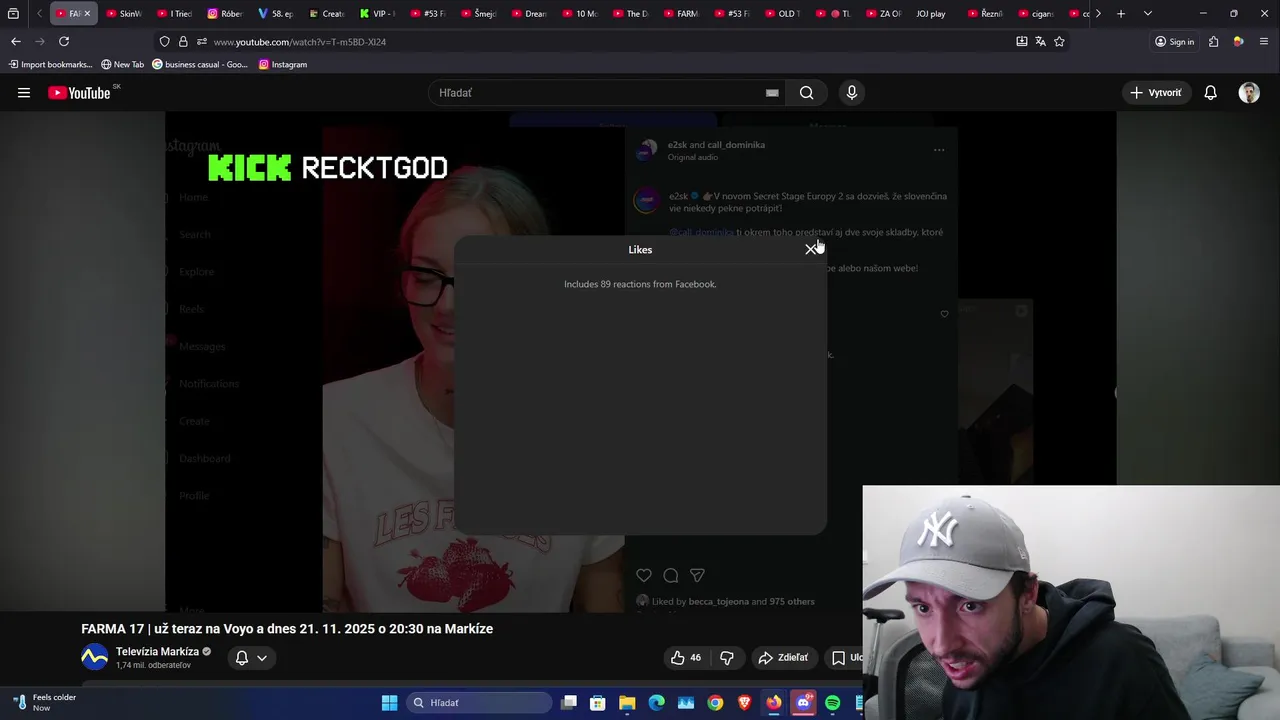
Task: Reload the current browser page
Action: 64,41
